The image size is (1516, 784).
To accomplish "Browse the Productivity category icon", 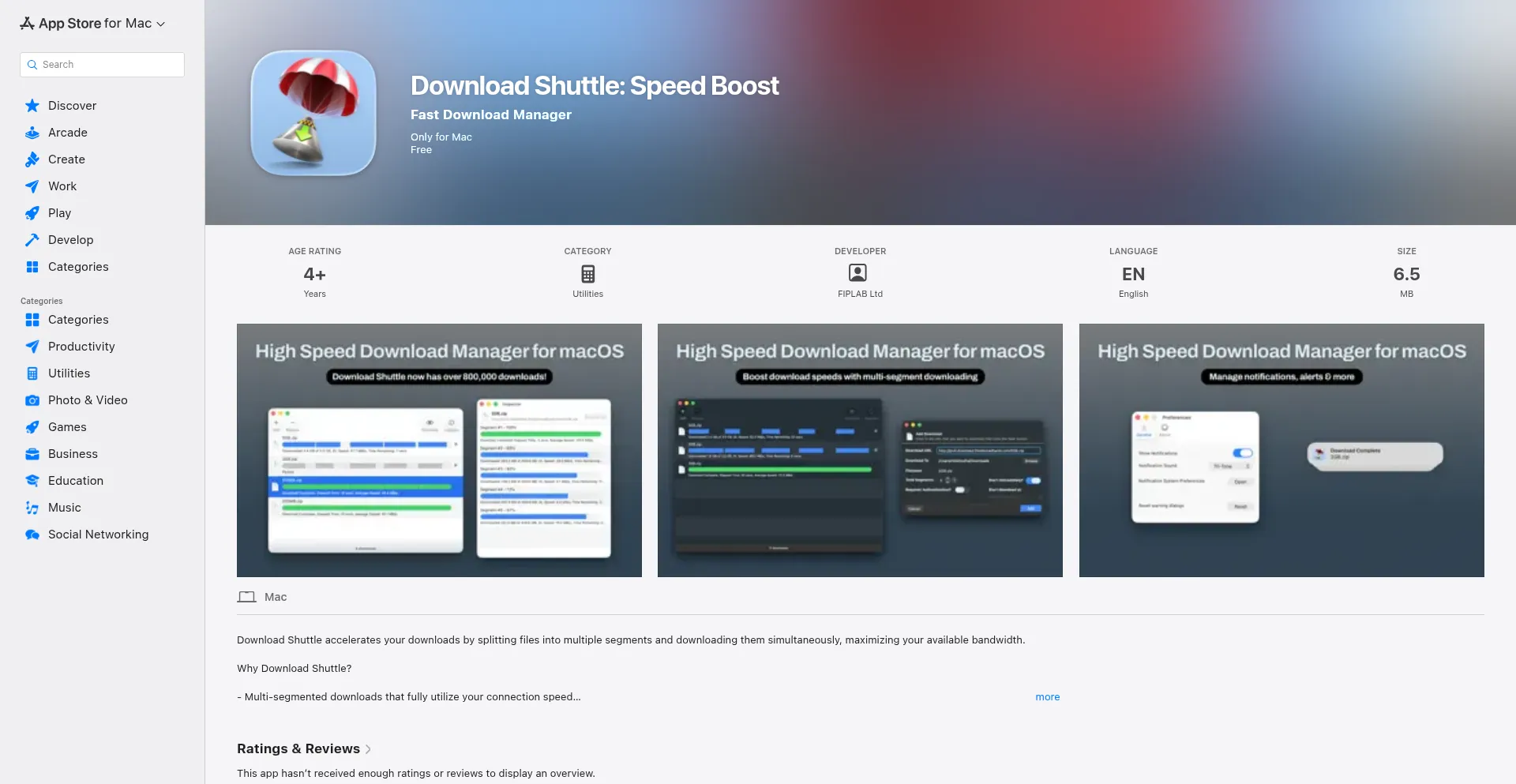I will 32,347.
